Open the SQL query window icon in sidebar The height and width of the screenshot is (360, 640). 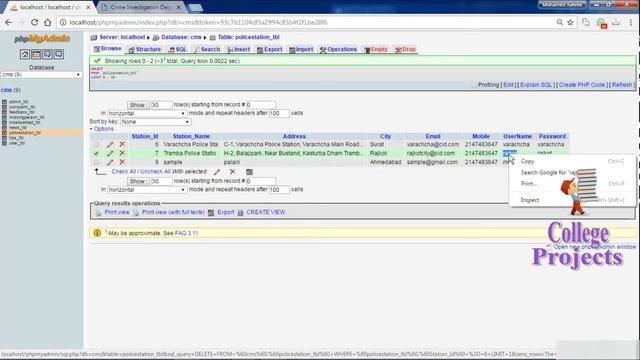pyautogui.click(x=36, y=54)
